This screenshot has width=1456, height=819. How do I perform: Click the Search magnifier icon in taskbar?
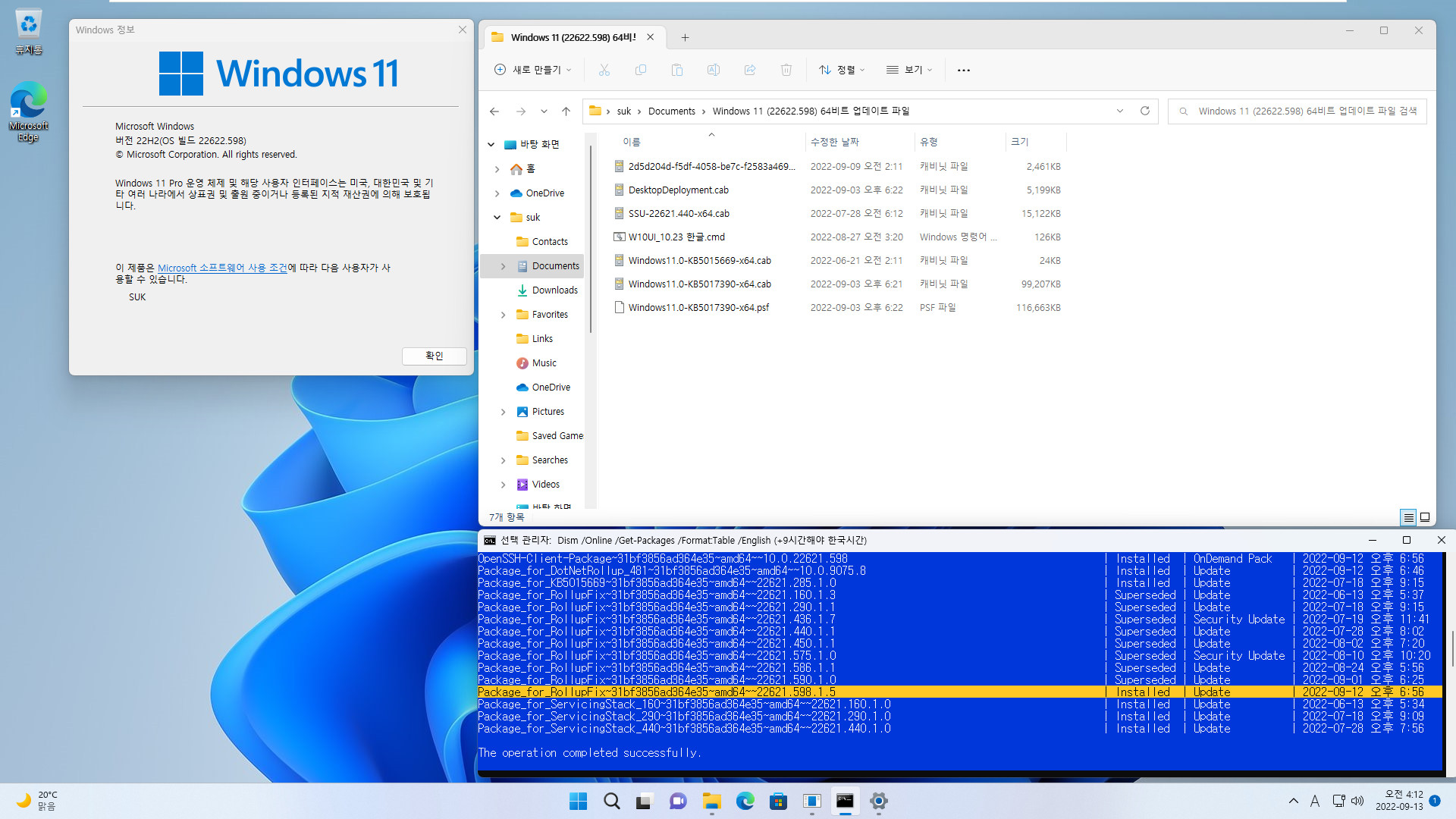(x=611, y=802)
